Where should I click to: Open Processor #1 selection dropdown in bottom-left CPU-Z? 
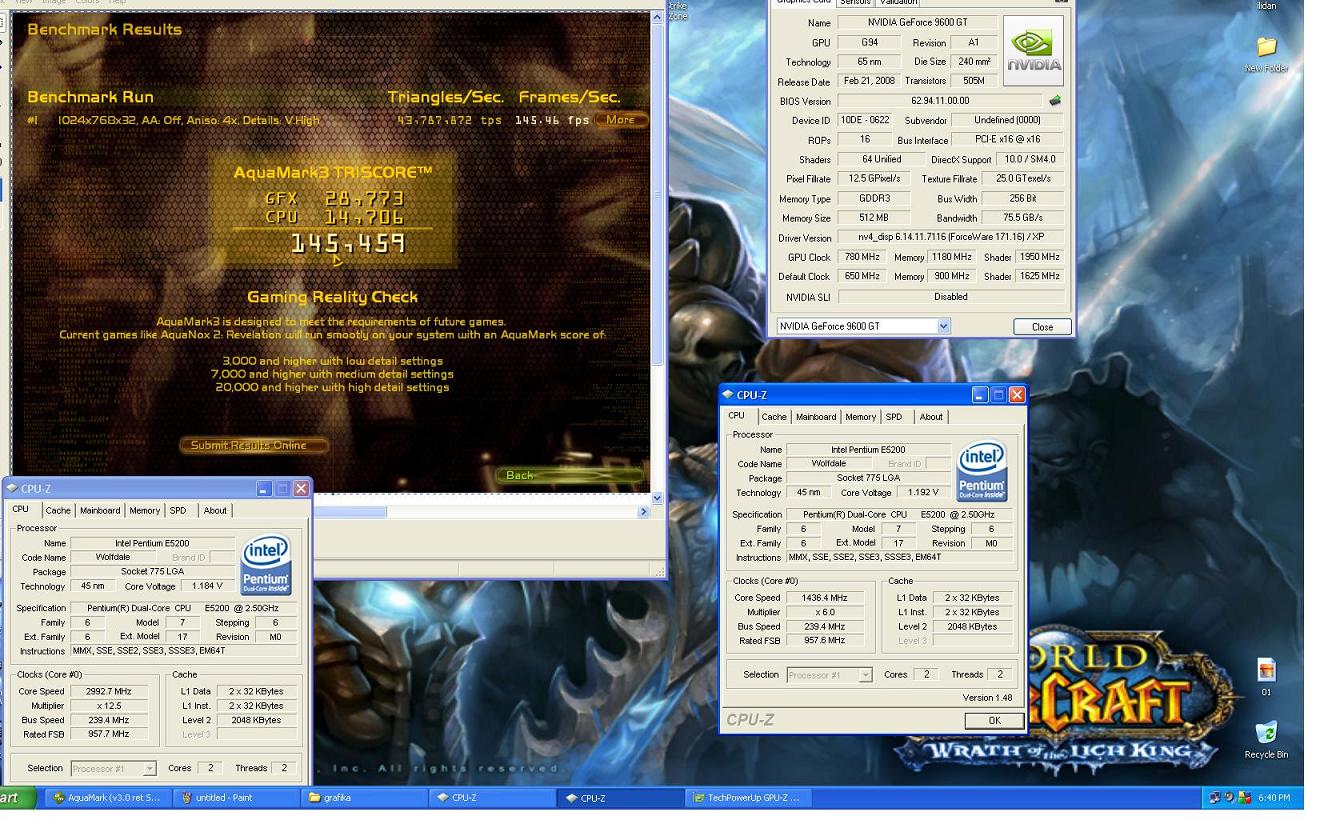113,768
